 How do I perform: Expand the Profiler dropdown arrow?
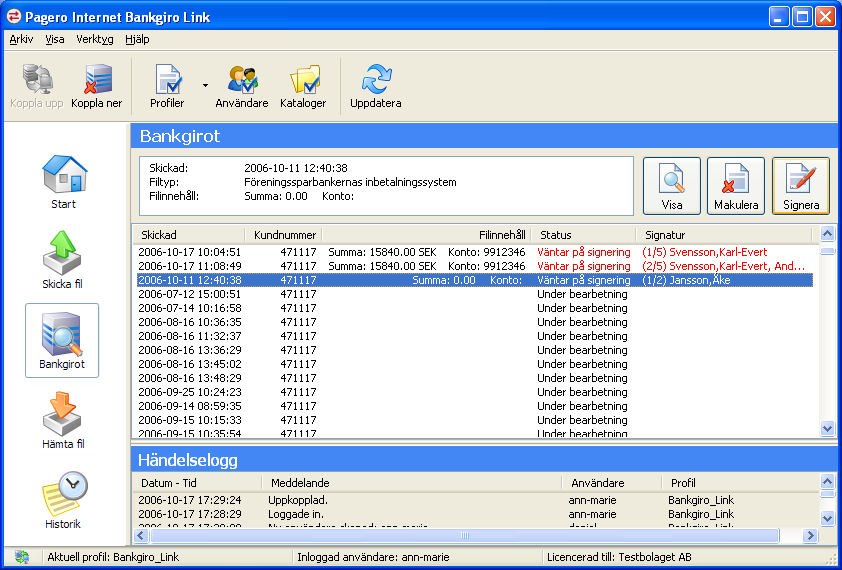tap(205, 85)
